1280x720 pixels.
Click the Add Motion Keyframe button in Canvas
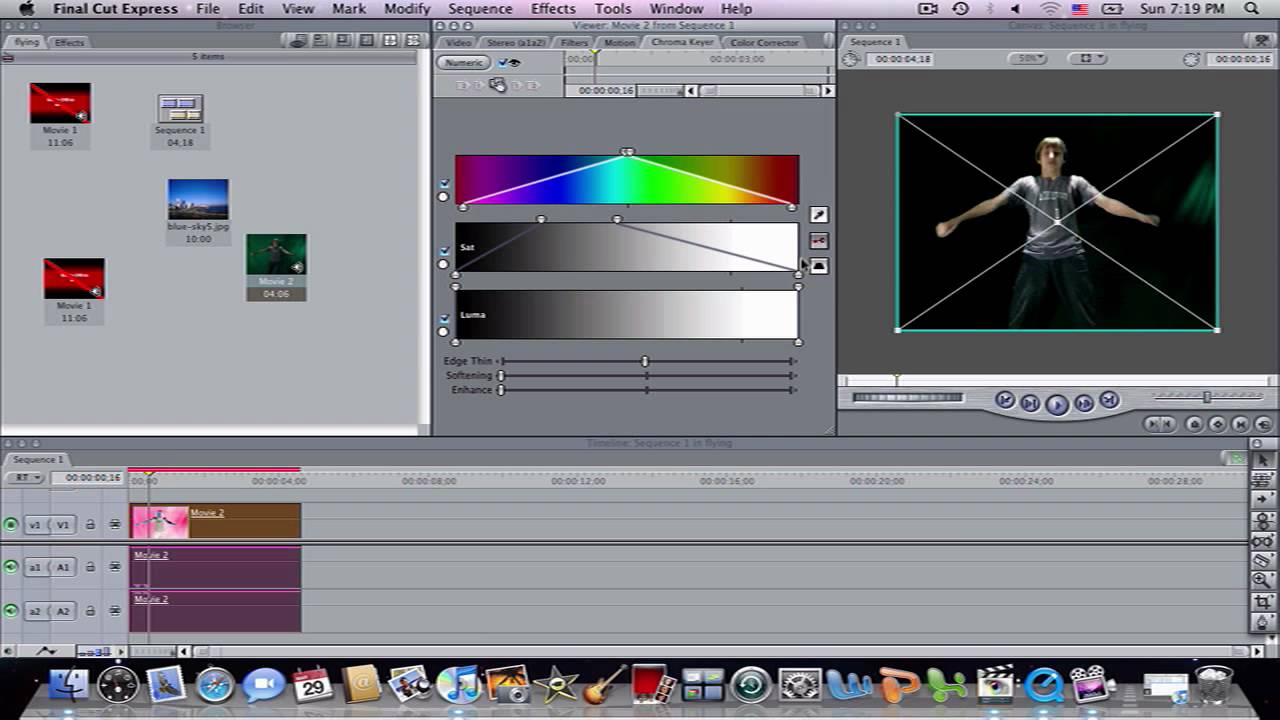click(x=1217, y=424)
